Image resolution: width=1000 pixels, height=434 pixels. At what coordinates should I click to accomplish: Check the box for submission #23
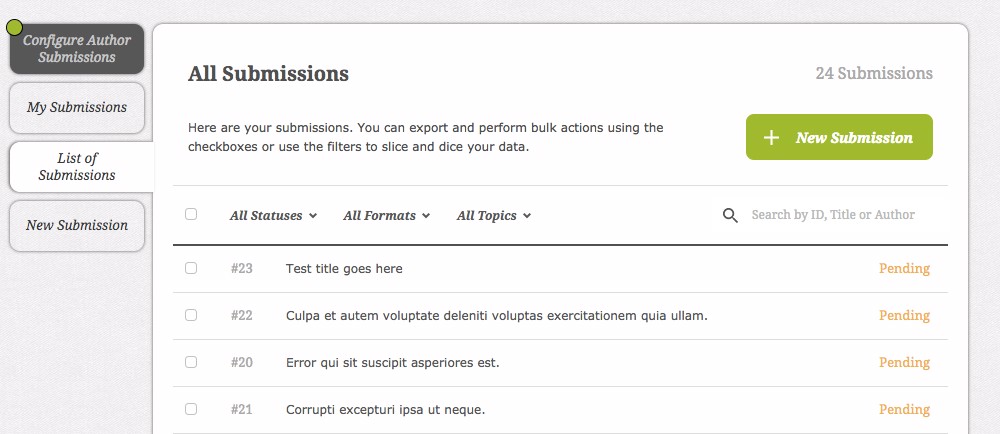tap(191, 268)
